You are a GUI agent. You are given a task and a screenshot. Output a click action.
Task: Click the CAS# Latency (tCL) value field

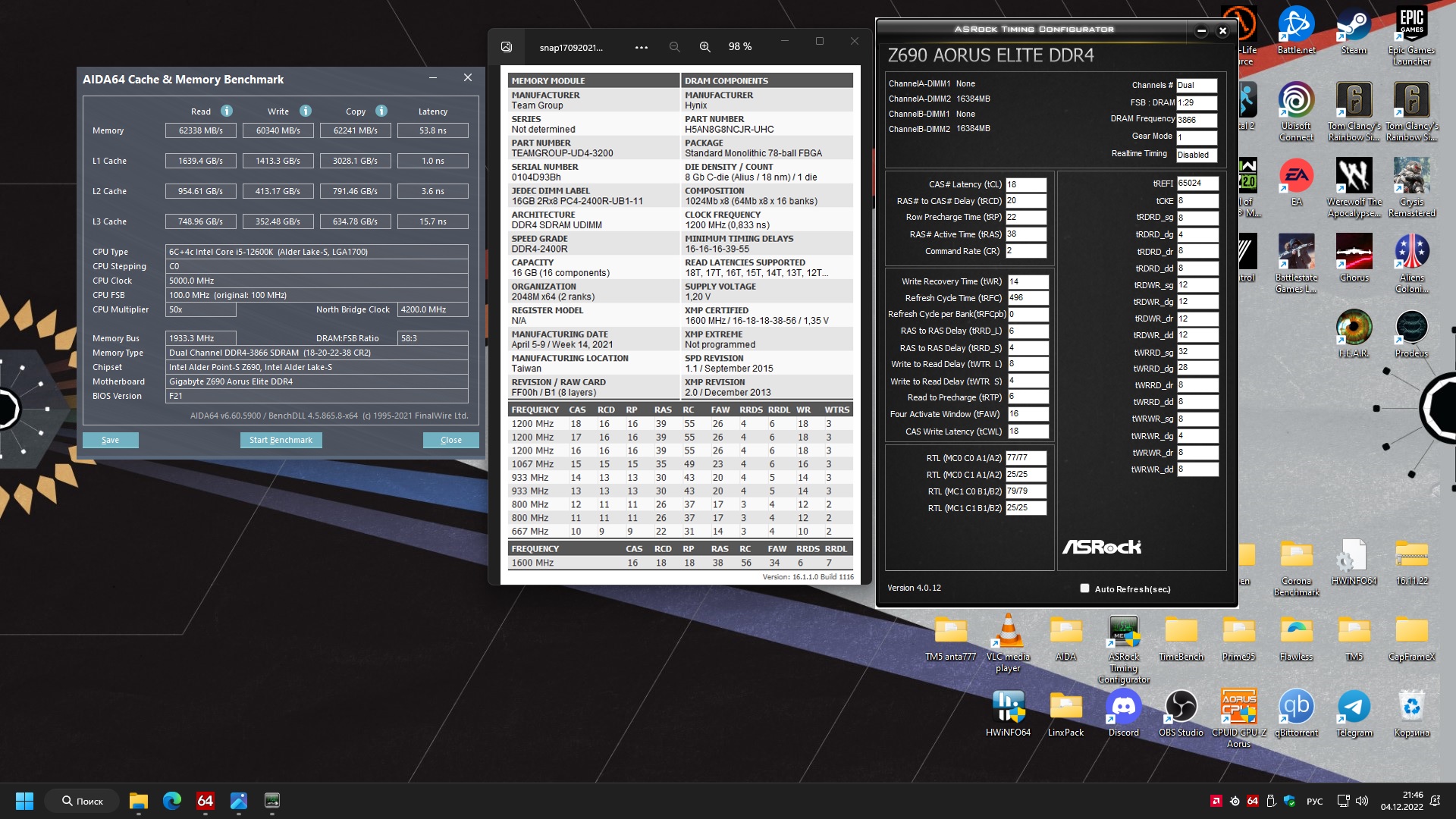(x=1025, y=184)
